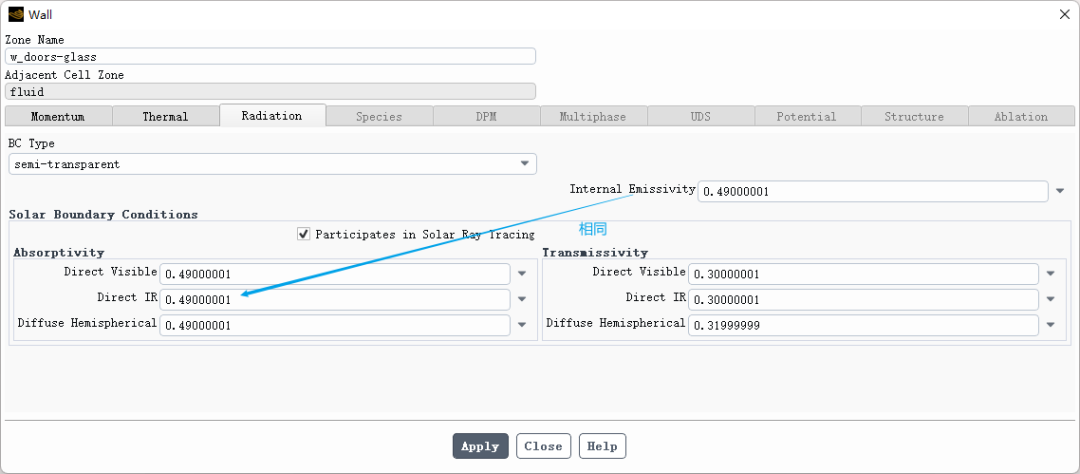Open Absorptivity Direct Visible dropdown arrow
Image resolution: width=1080 pixels, height=474 pixels.
pyautogui.click(x=522, y=274)
